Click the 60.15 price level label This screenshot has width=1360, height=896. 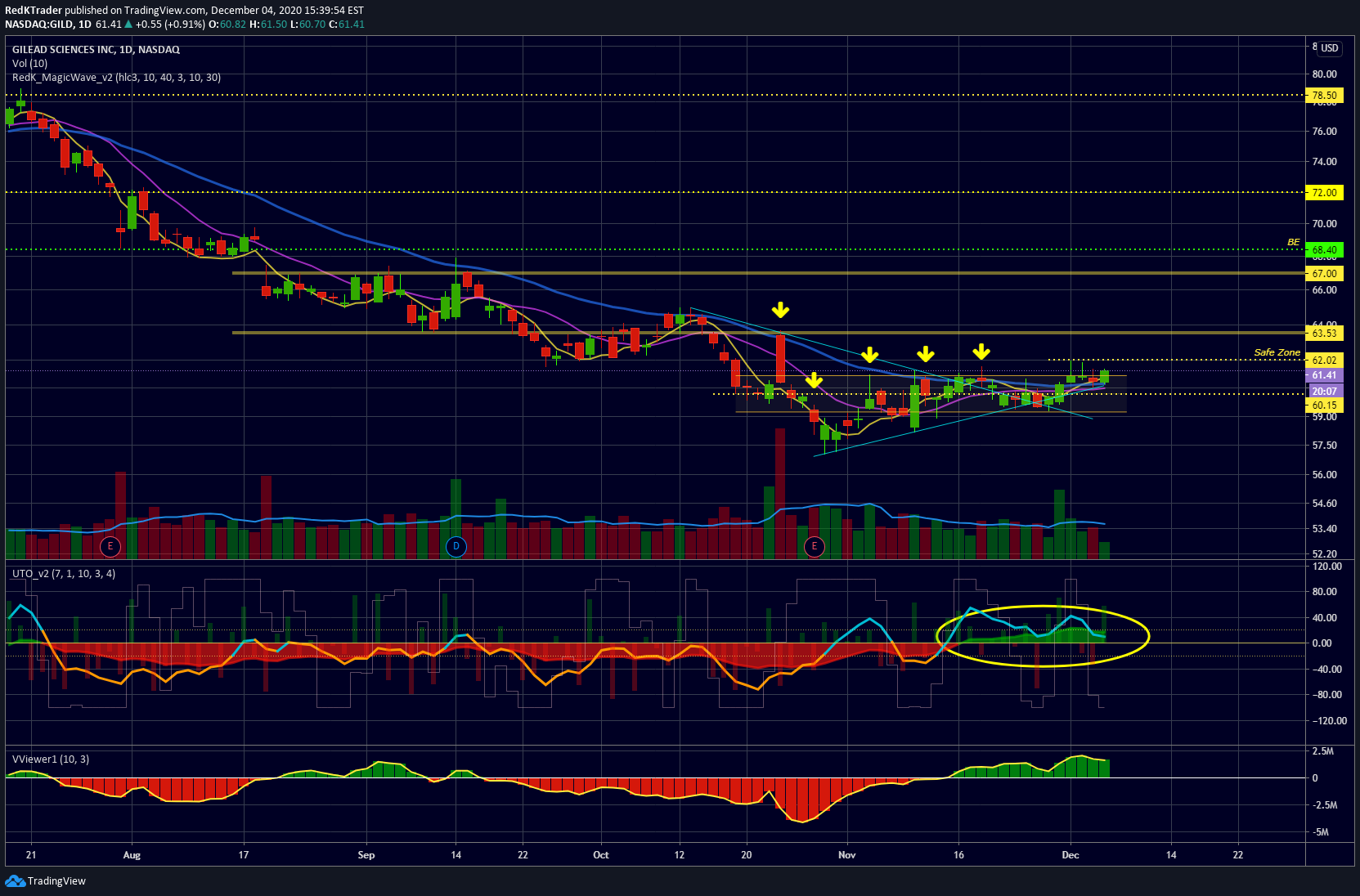tap(1325, 405)
